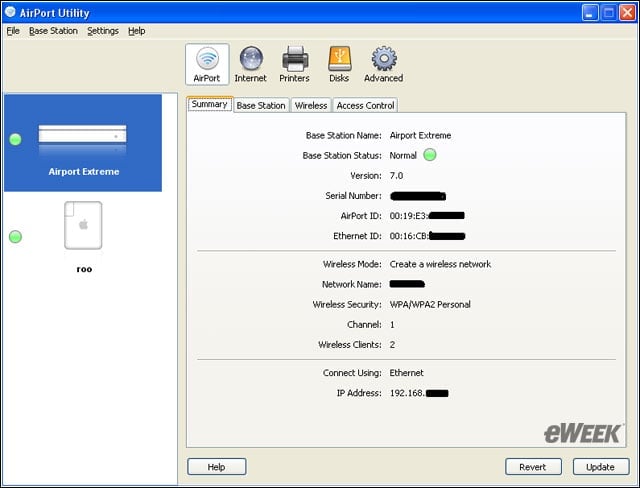640x488 pixels.
Task: Select the Airport Extreme base station in sidebar
Action: coord(83,143)
